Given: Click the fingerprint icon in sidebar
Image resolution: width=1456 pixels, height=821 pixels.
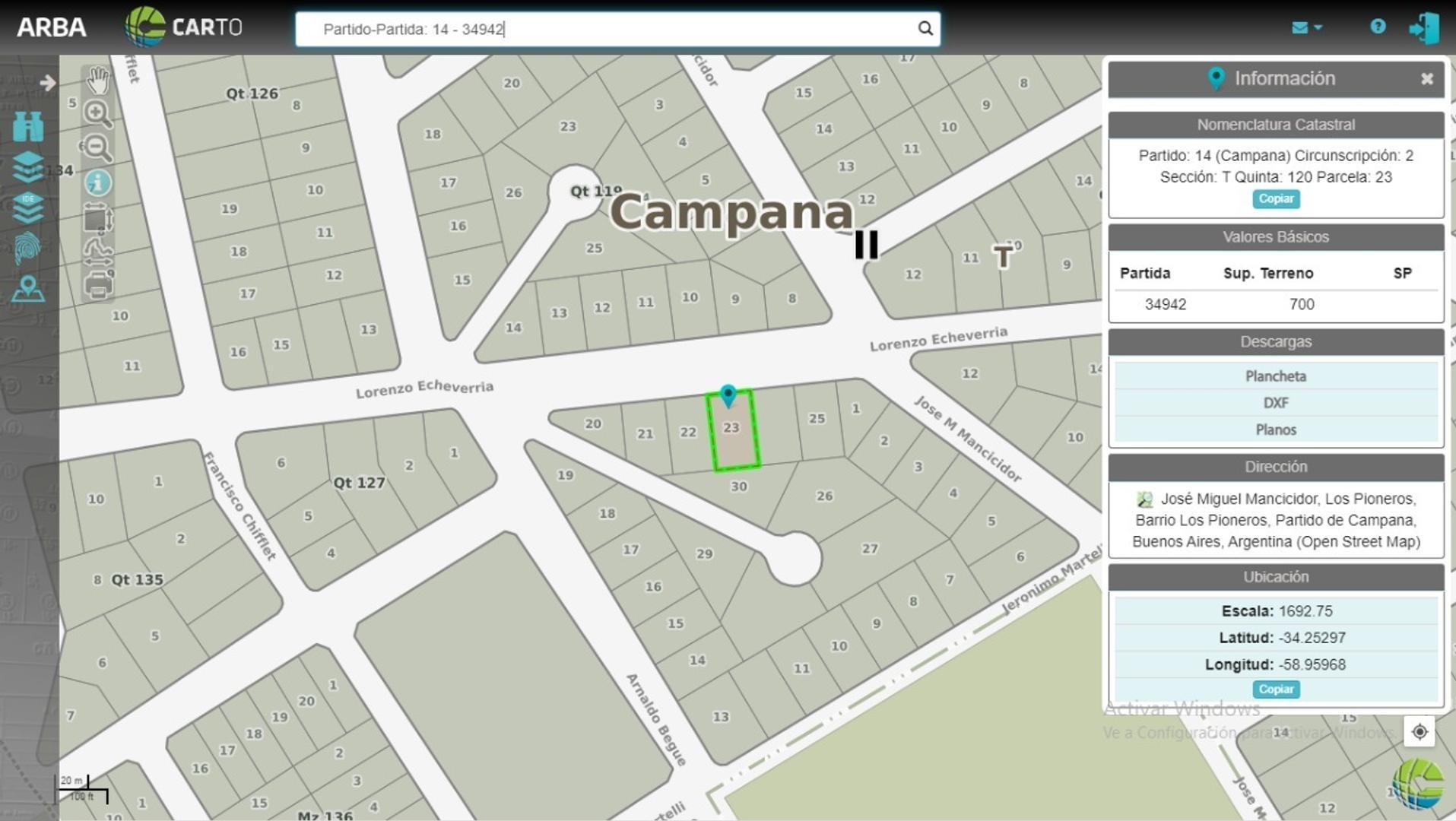Looking at the screenshot, I should (28, 248).
